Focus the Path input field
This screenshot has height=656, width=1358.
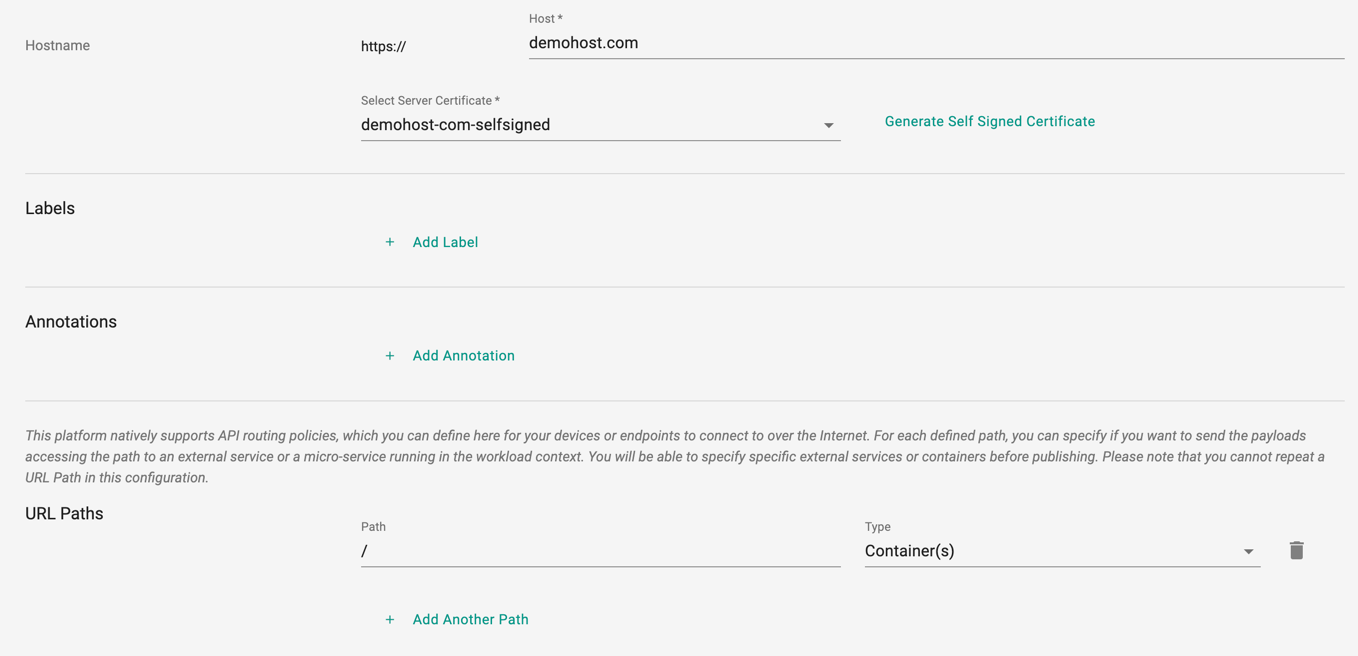tap(600, 551)
